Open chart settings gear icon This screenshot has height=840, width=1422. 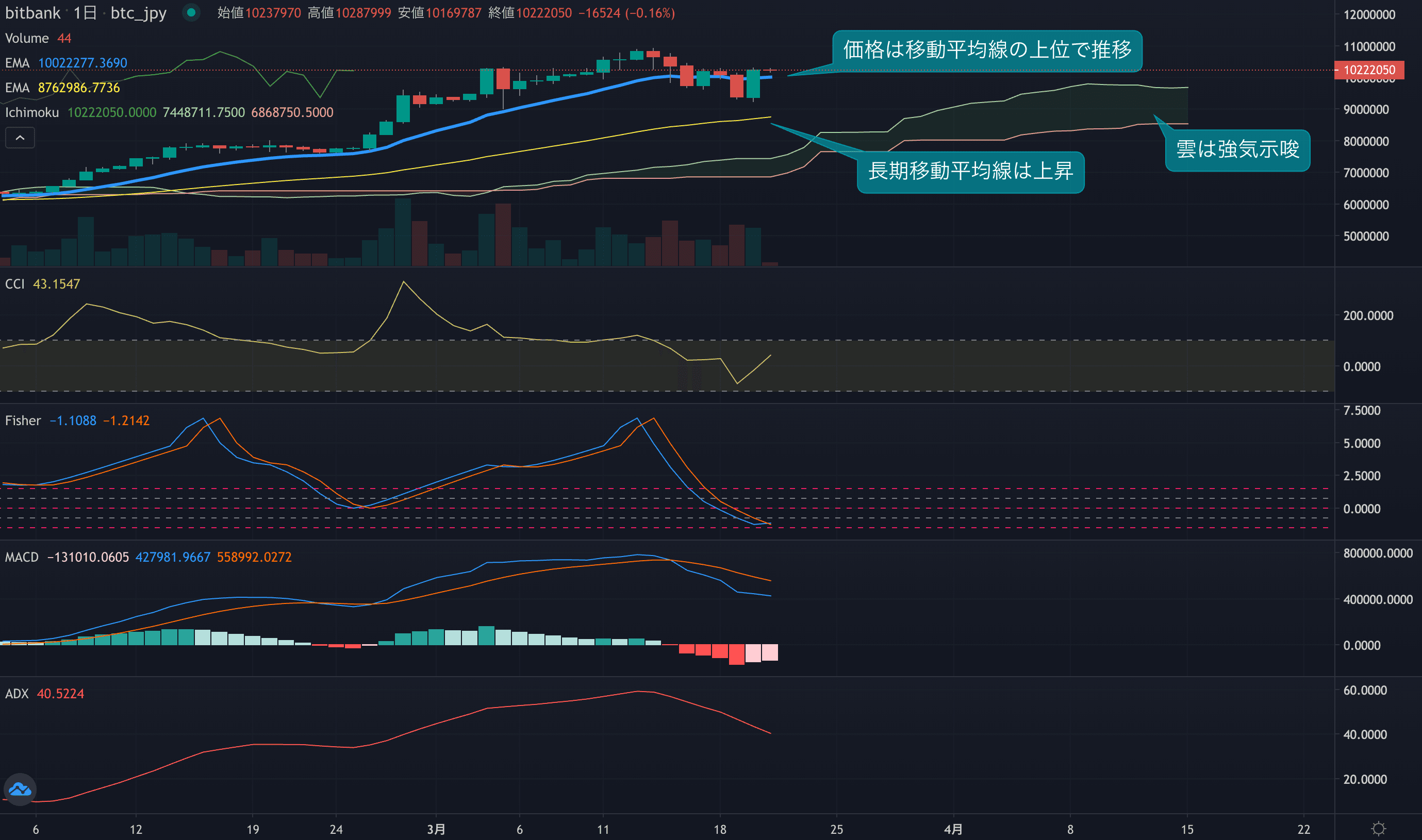click(x=1378, y=829)
